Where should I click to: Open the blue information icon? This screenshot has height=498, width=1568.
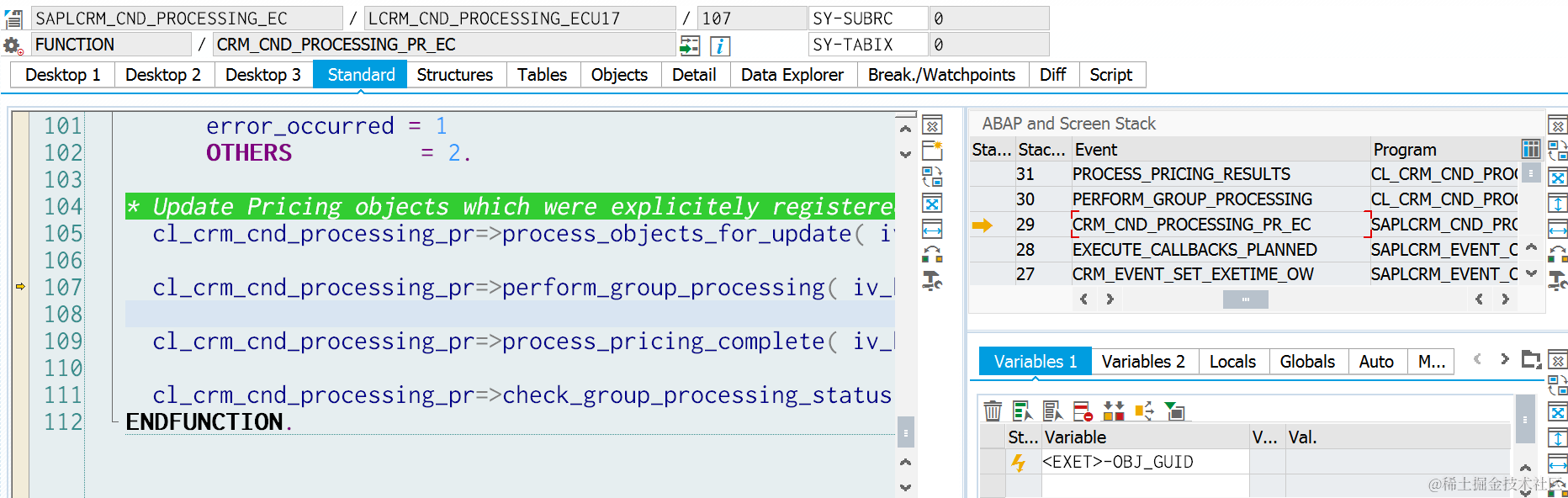(x=720, y=45)
